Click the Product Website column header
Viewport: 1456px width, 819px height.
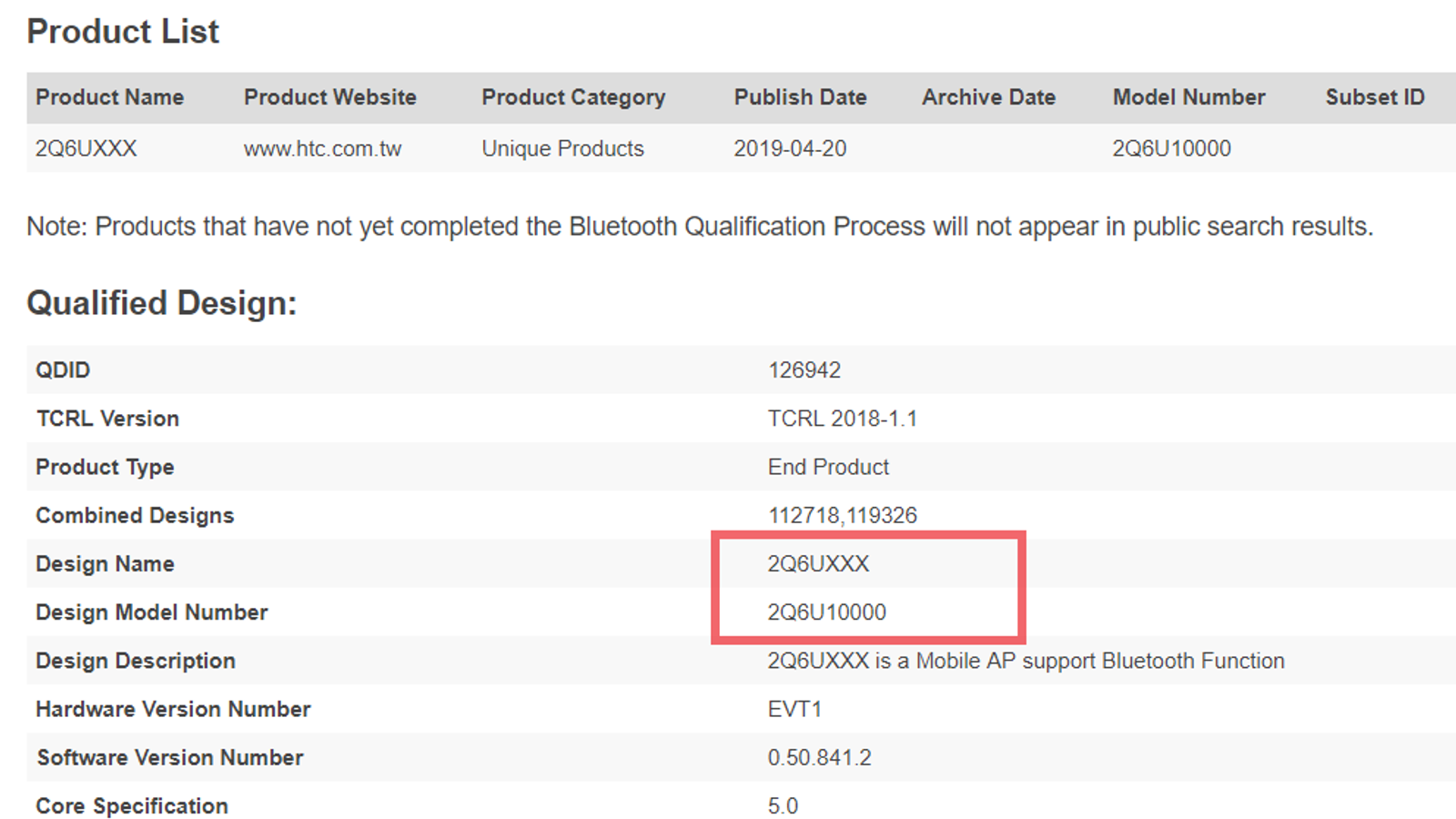pyautogui.click(x=329, y=97)
